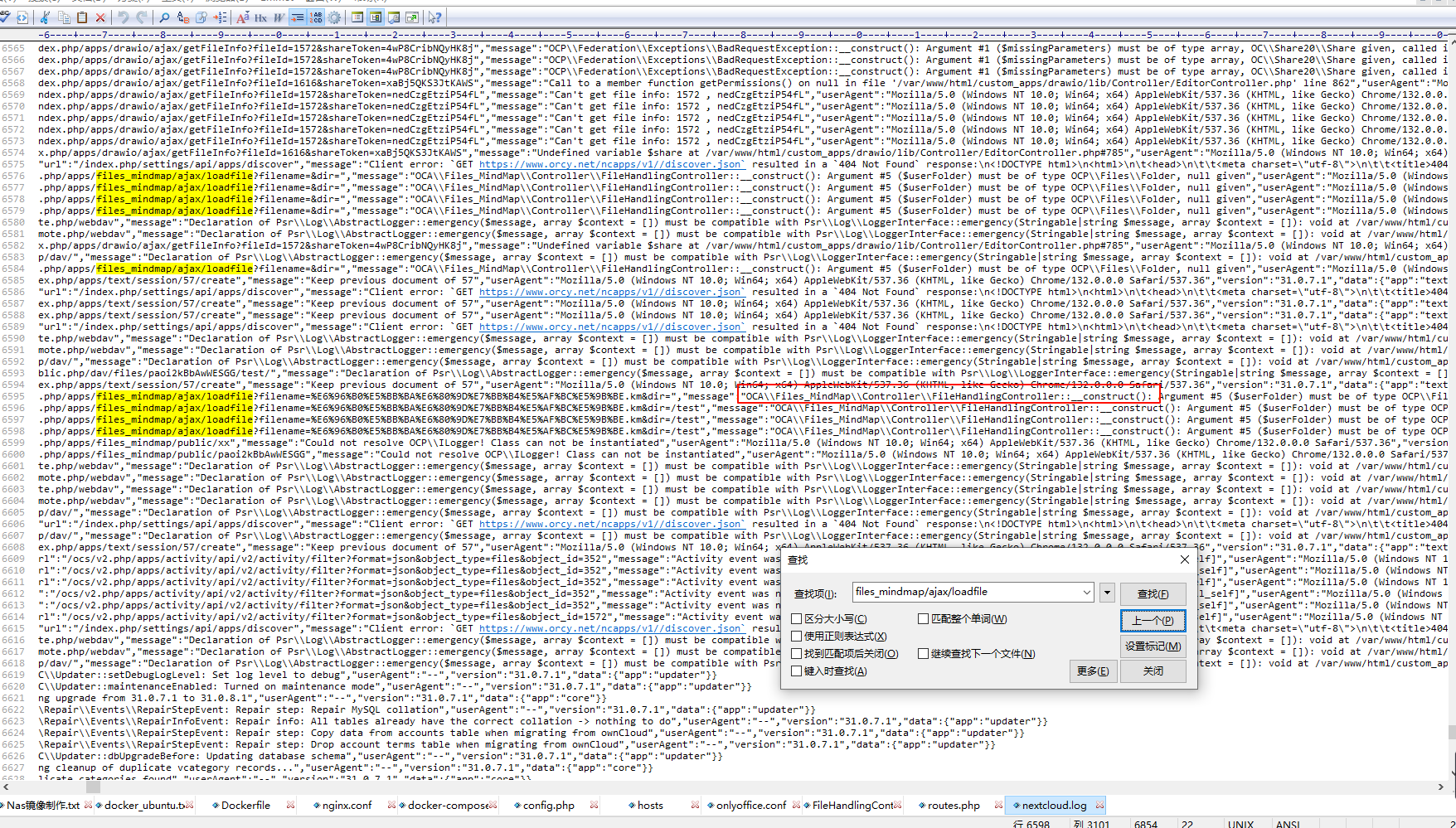Click line number 6598 in the gutter

pyautogui.click(x=13, y=431)
